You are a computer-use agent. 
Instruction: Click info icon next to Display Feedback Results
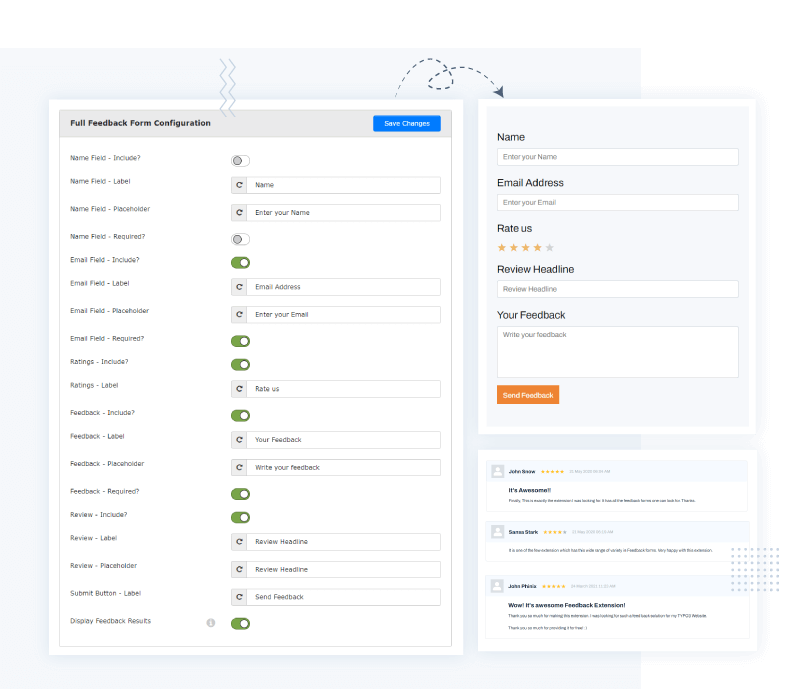click(x=211, y=623)
